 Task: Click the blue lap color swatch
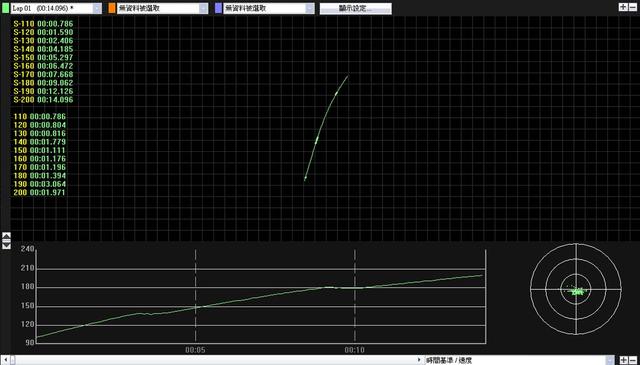click(x=218, y=8)
